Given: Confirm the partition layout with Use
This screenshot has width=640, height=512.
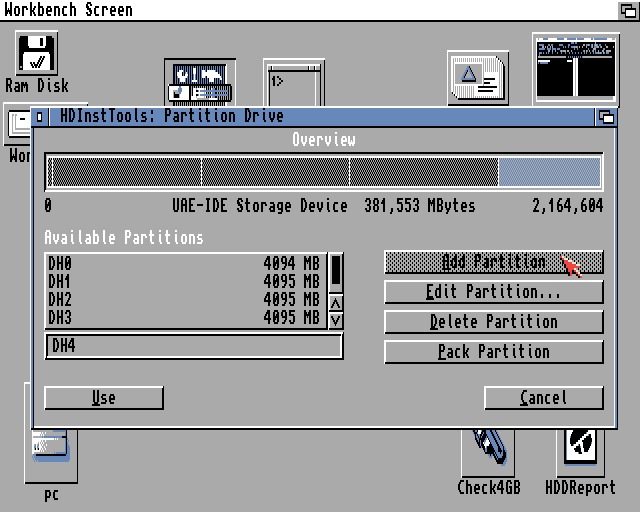Looking at the screenshot, I should pyautogui.click(x=104, y=398).
